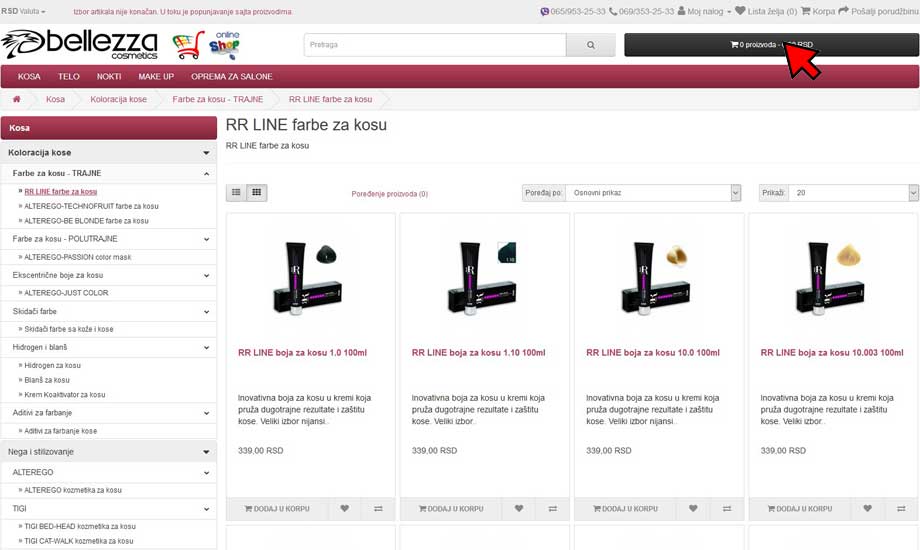Compare RR LINE 1.10 100ml product
This screenshot has width=920, height=550.
pos(552,509)
